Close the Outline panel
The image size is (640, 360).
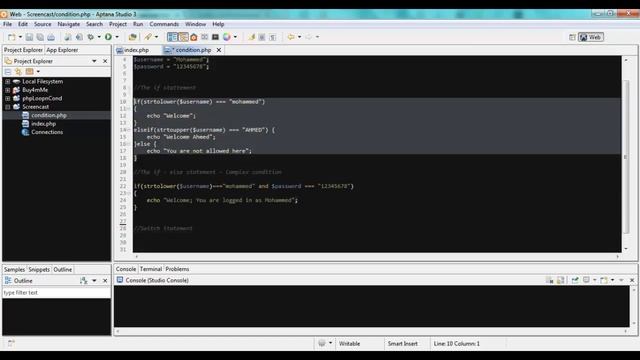tap(105, 281)
